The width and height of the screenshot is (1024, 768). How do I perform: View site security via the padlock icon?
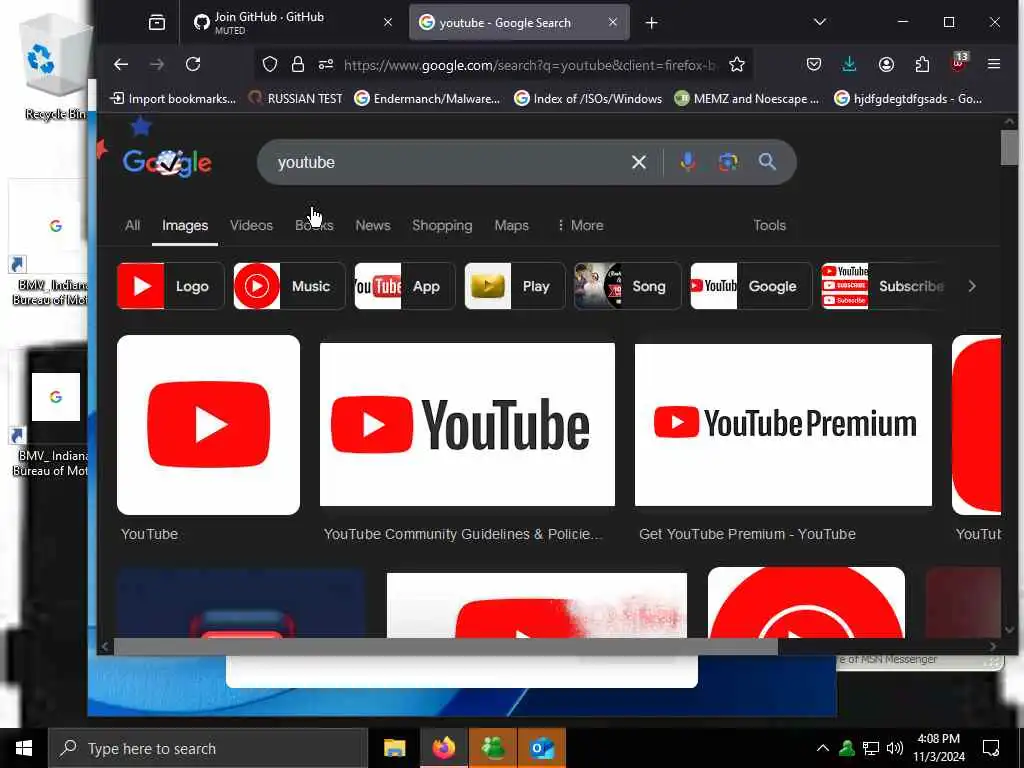click(298, 64)
